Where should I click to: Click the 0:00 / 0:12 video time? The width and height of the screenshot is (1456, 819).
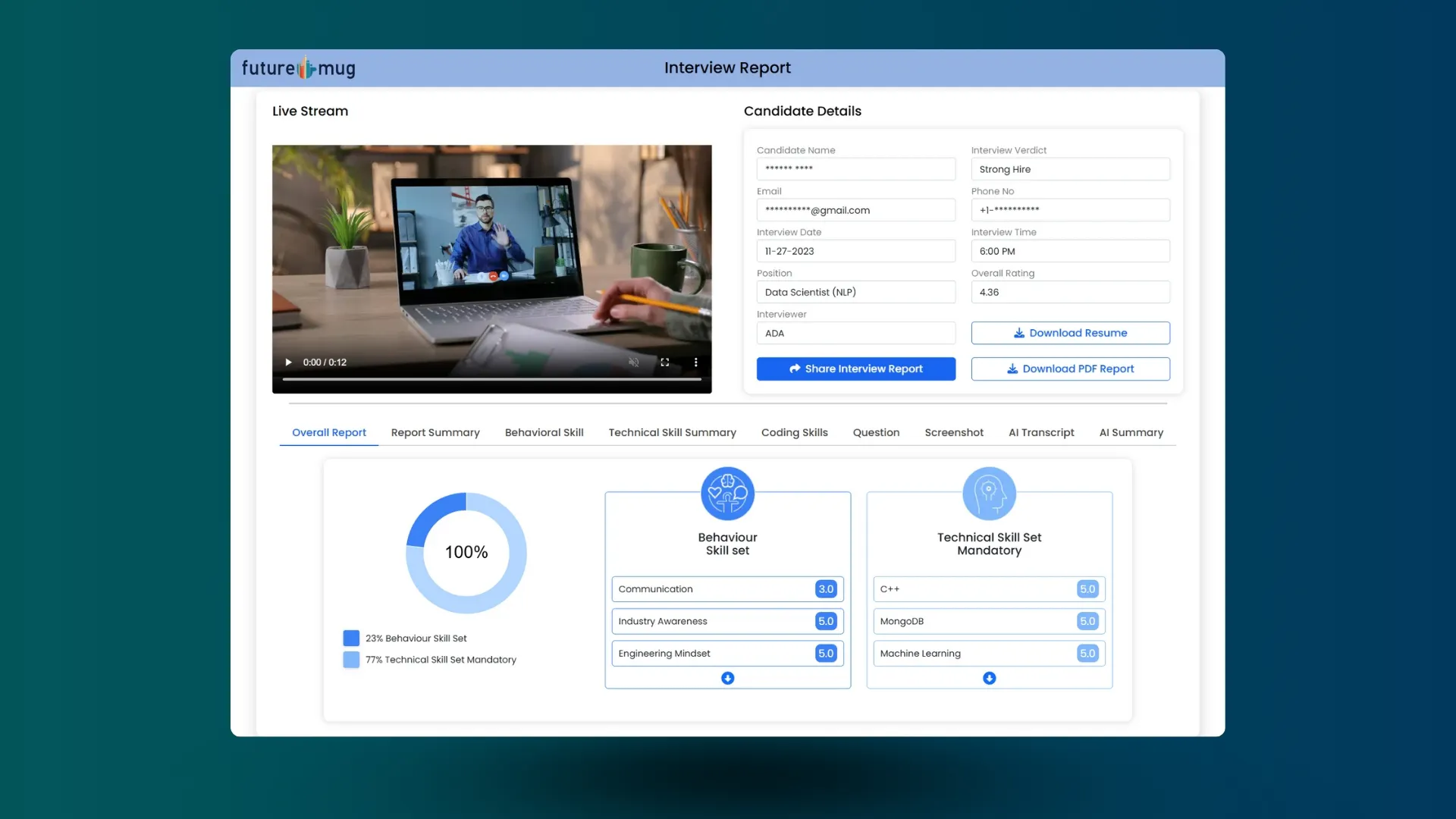[x=325, y=362]
